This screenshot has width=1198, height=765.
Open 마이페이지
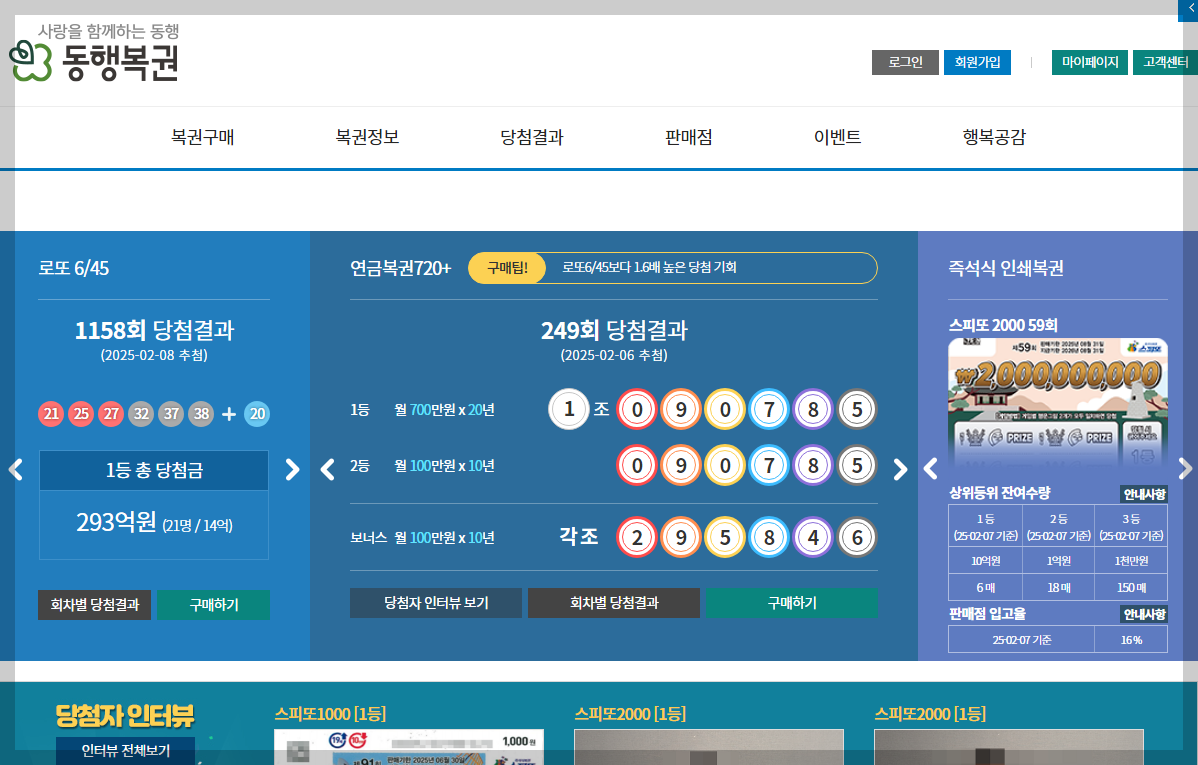click(1090, 62)
